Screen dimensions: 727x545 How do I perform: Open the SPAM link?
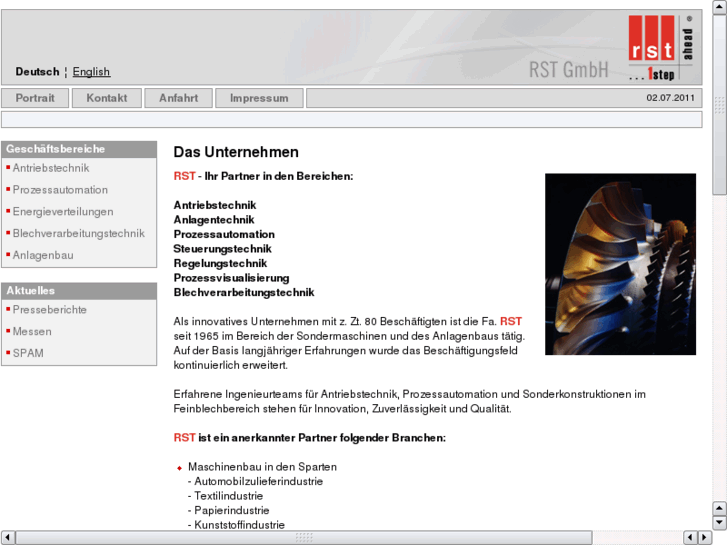click(x=28, y=353)
